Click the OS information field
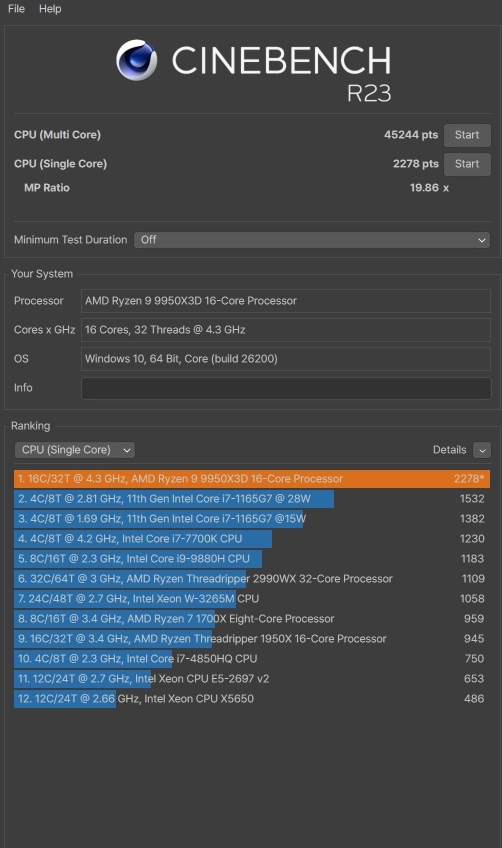Image resolution: width=502 pixels, height=848 pixels. [286, 359]
